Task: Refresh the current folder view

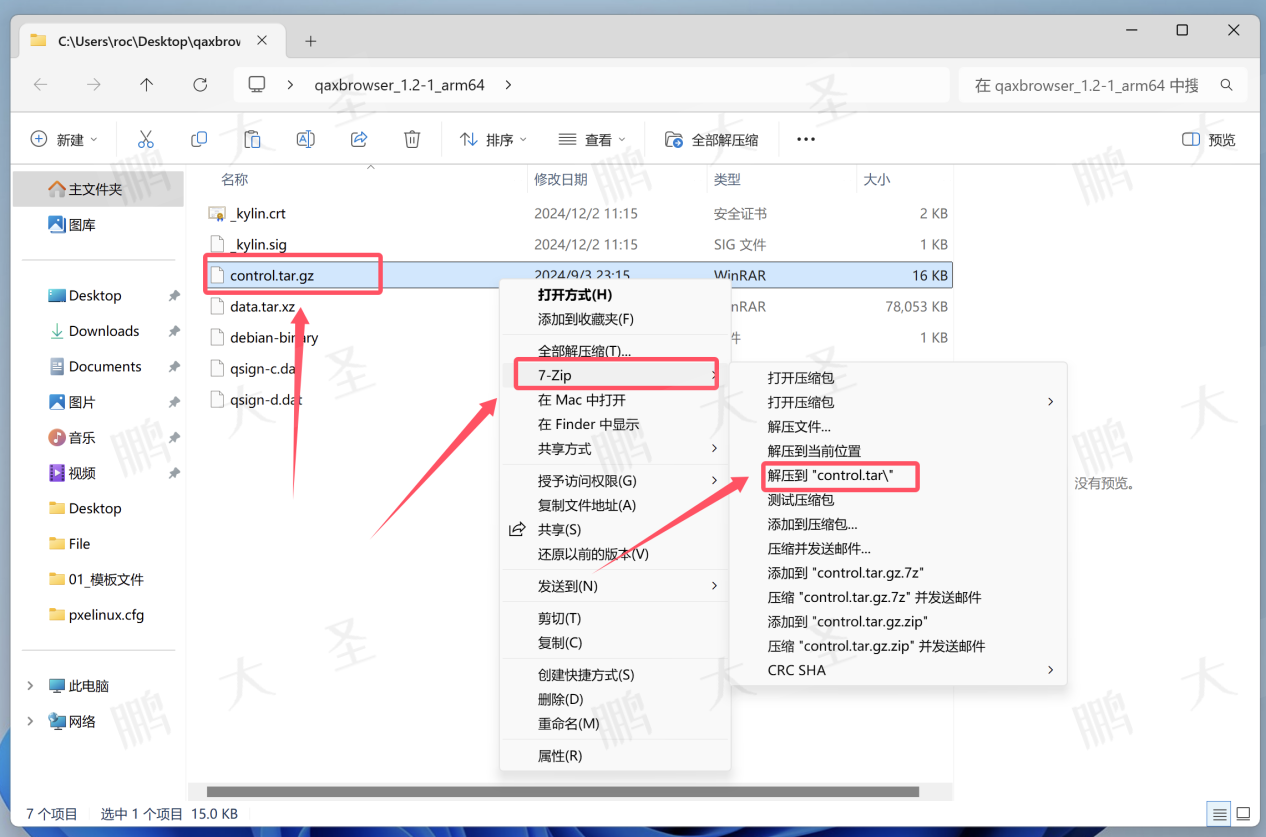Action: [x=200, y=85]
